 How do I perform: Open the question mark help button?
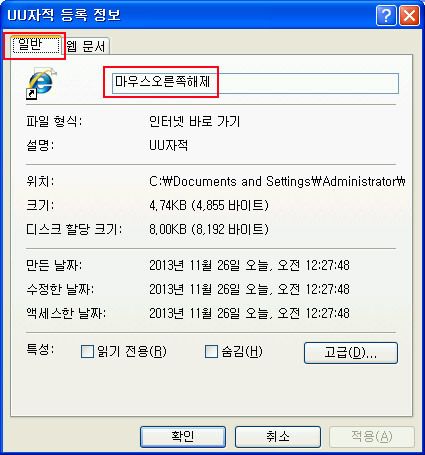point(386,15)
